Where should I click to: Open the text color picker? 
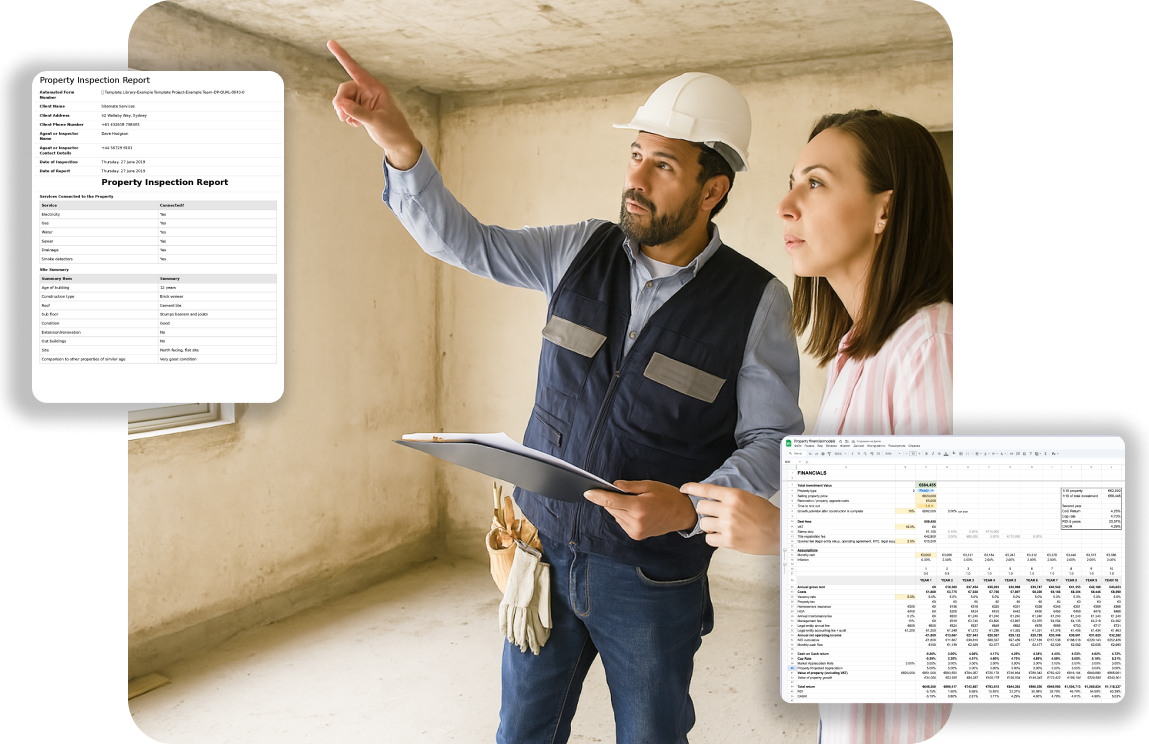(x=946, y=454)
